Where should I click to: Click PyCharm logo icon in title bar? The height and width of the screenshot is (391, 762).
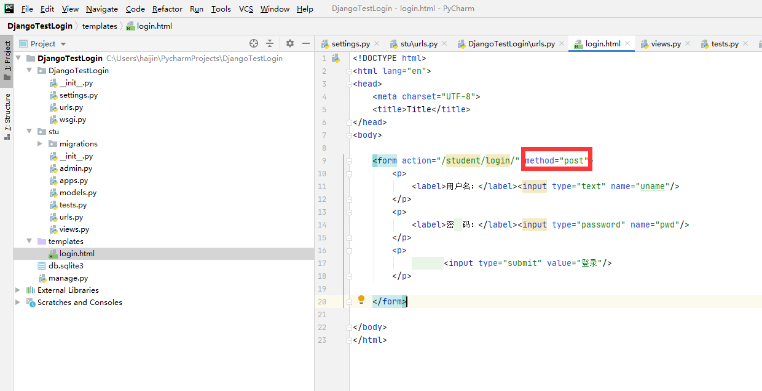coord(10,9)
